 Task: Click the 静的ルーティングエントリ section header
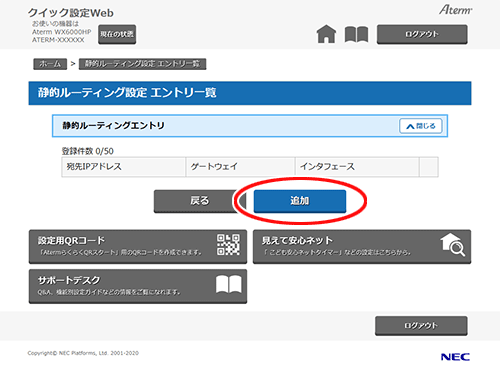click(x=250, y=126)
